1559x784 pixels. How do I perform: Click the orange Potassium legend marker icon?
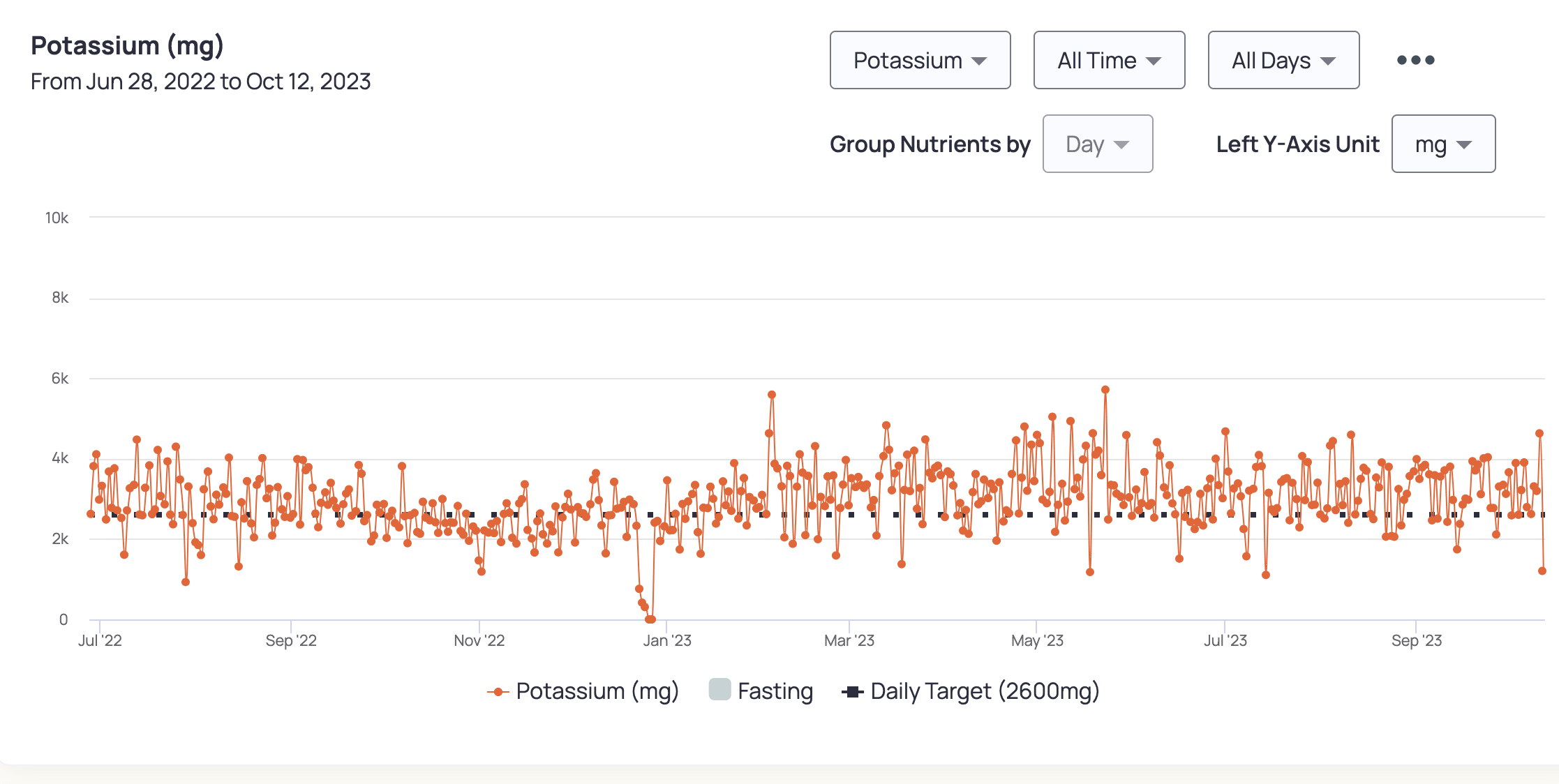(x=498, y=692)
